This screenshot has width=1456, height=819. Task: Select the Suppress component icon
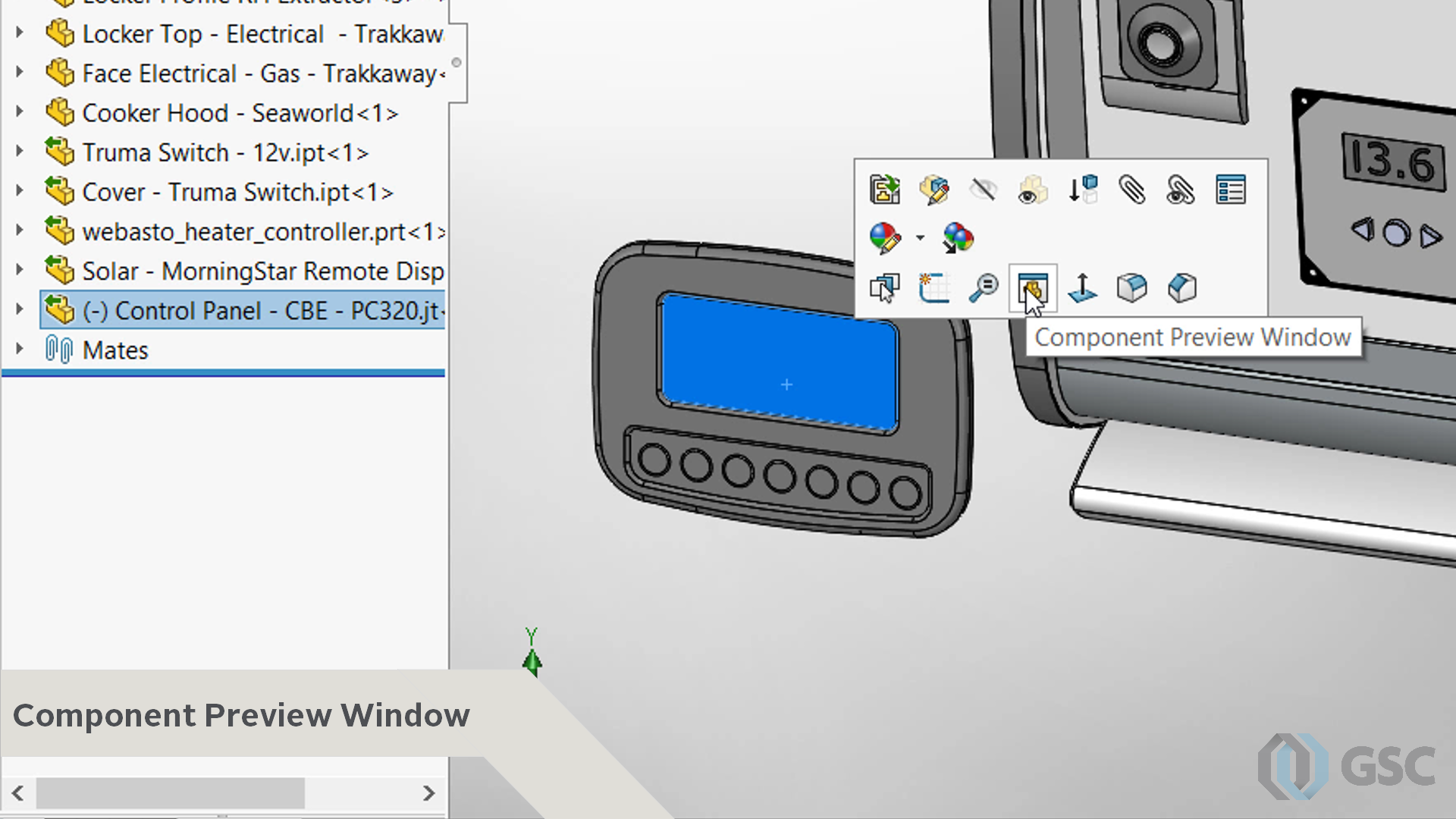[x=1083, y=190]
